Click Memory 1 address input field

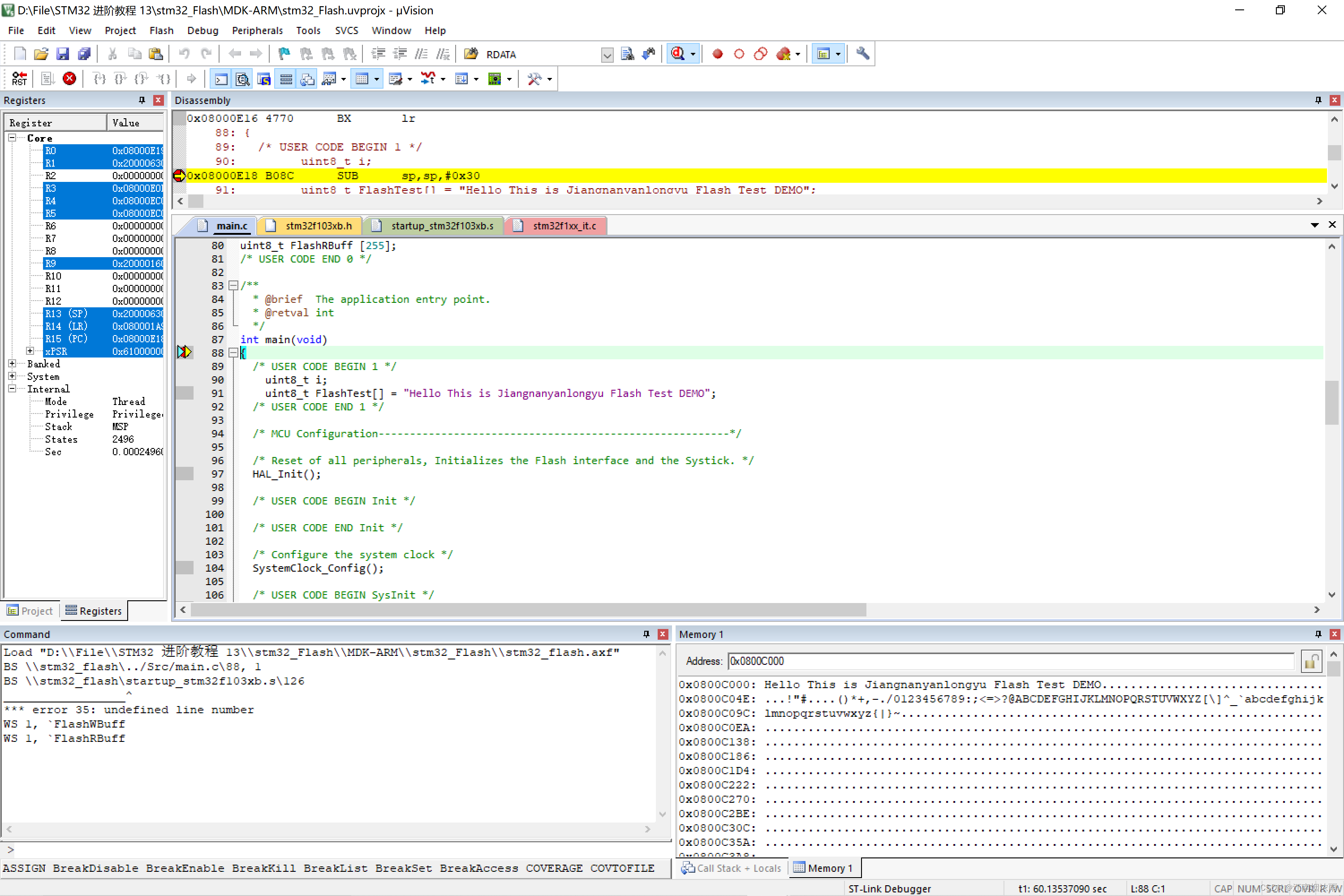[x=1010, y=661]
